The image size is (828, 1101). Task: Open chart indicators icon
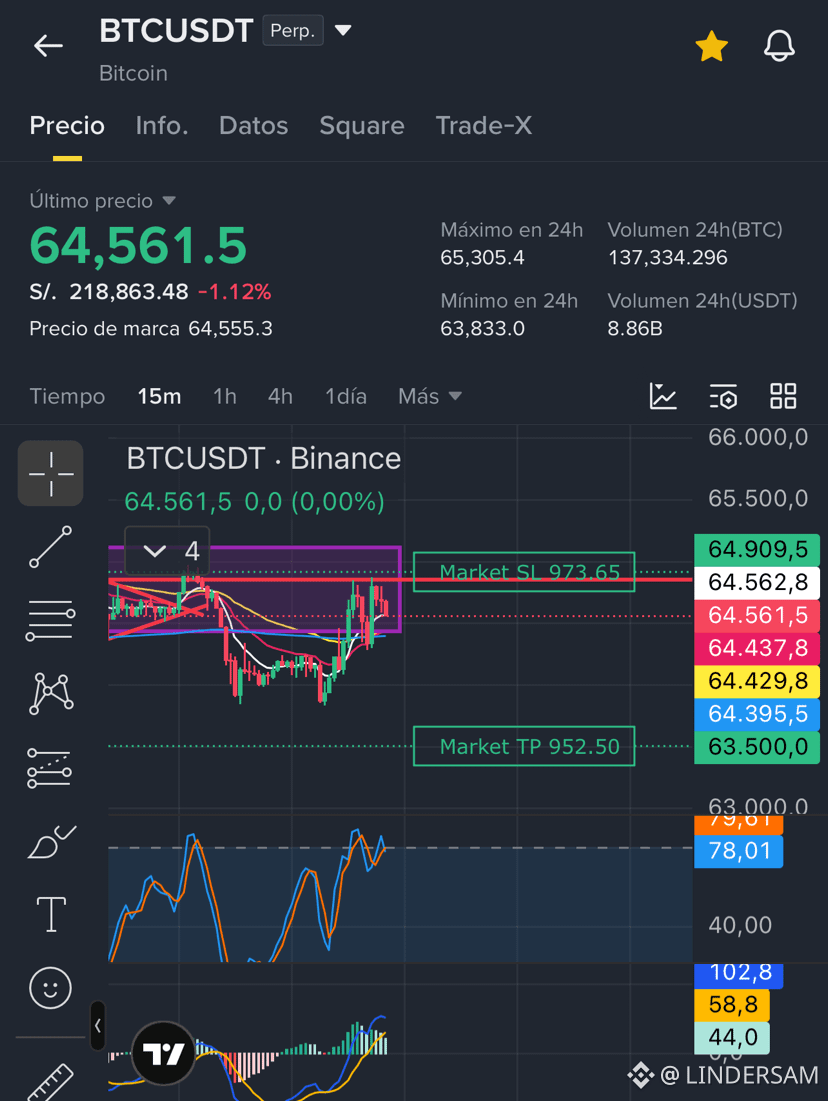[663, 396]
